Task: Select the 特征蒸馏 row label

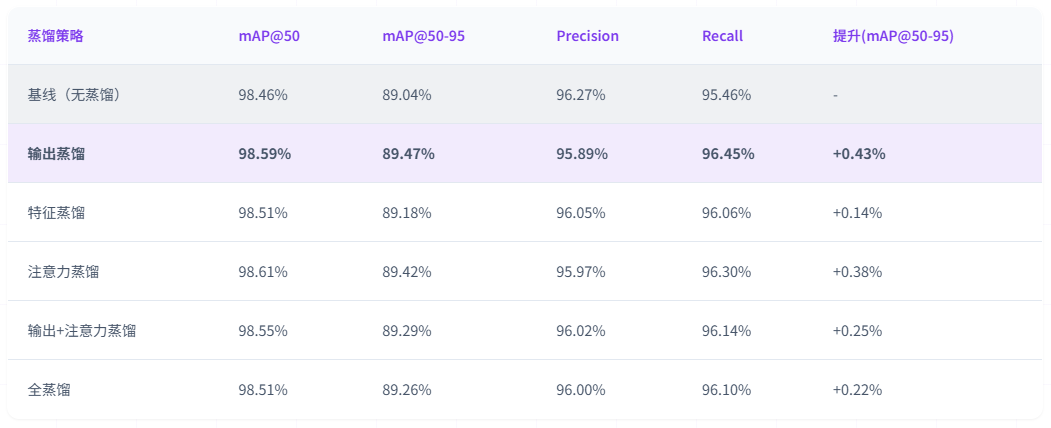Action: pyautogui.click(x=56, y=213)
